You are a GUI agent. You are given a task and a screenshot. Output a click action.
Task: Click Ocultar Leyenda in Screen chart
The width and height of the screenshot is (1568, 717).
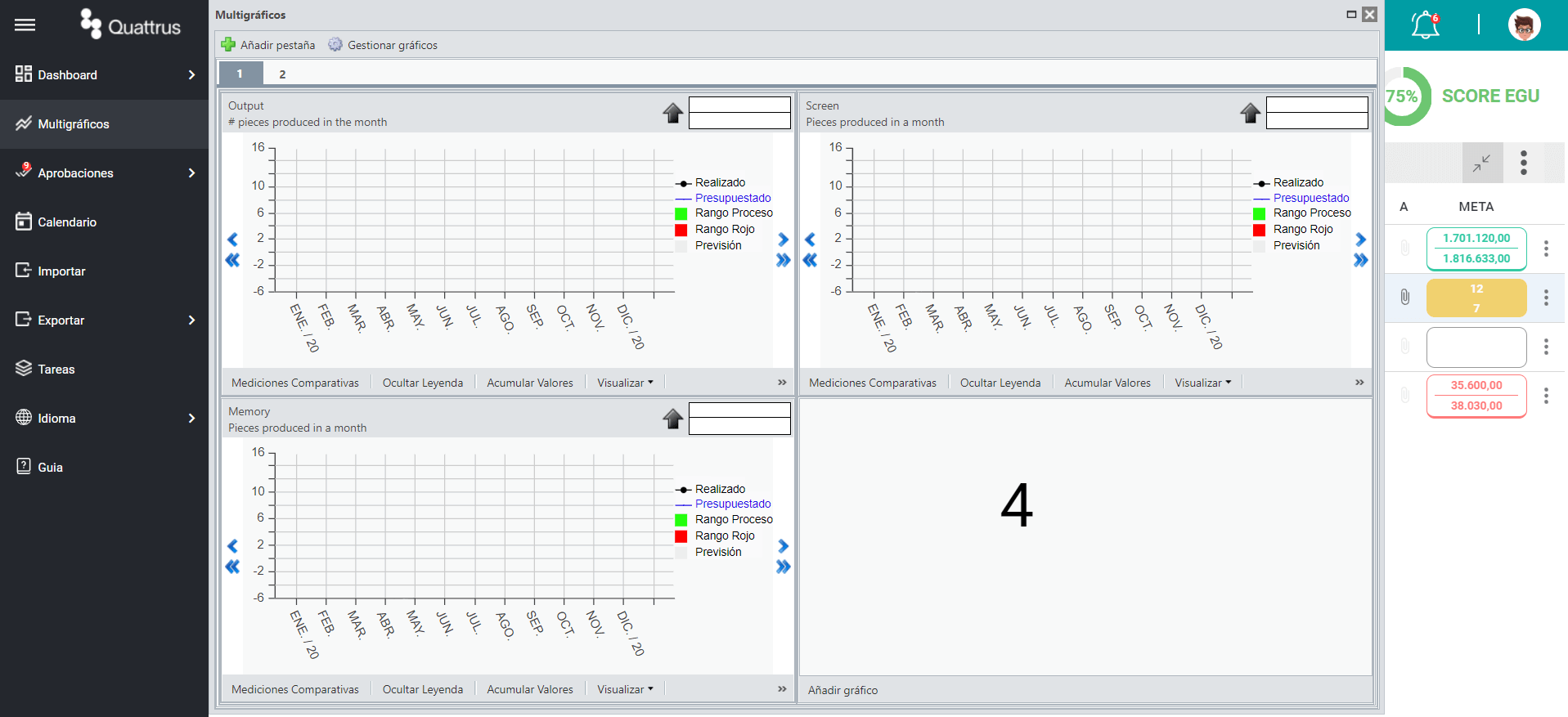1000,383
